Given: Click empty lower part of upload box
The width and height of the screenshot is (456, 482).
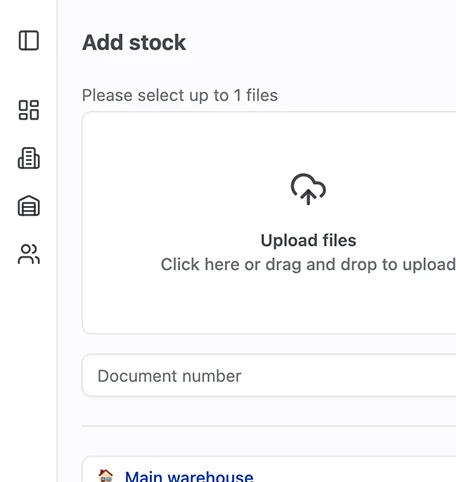Looking at the screenshot, I should click(x=269, y=303).
